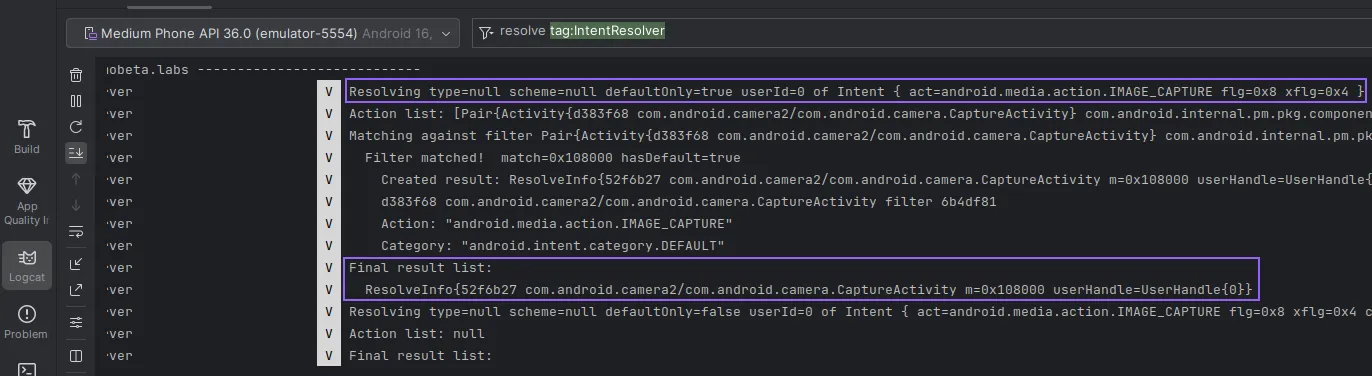
Task: Select the 'd383f68 com.android.camera2' filter 6b4df81 line
Action: tap(688, 202)
